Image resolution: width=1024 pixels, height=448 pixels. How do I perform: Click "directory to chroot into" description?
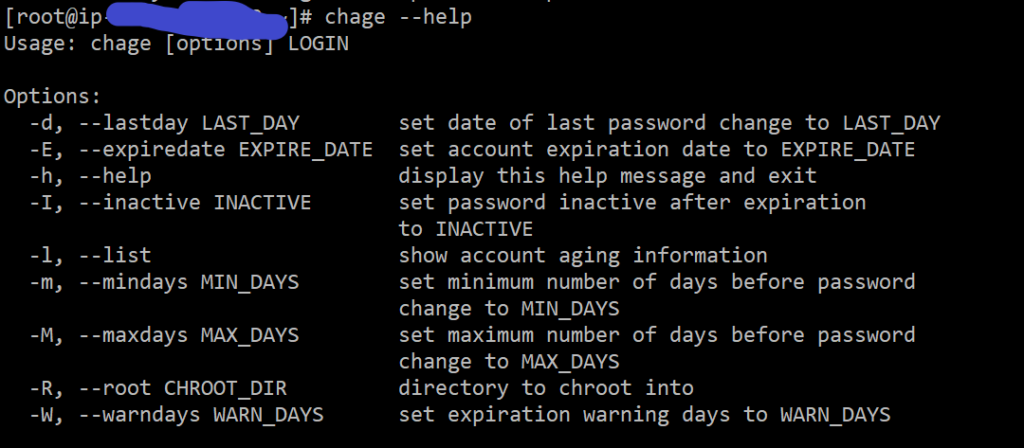(546, 389)
